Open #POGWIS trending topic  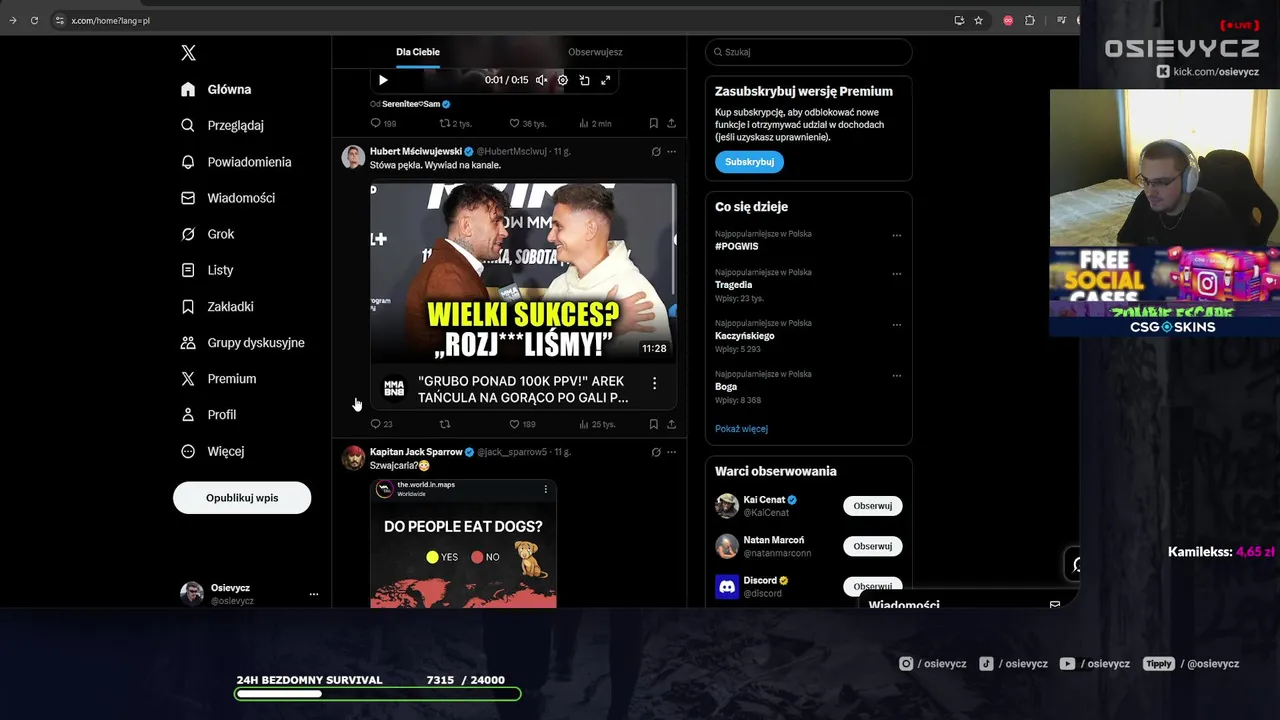tap(737, 246)
